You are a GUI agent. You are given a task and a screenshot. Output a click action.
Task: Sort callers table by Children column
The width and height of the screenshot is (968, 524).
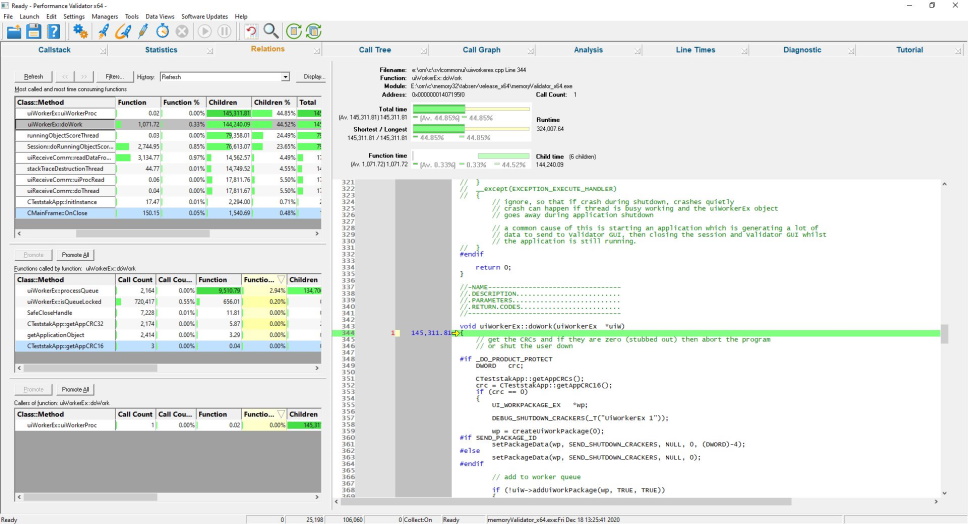304,414
